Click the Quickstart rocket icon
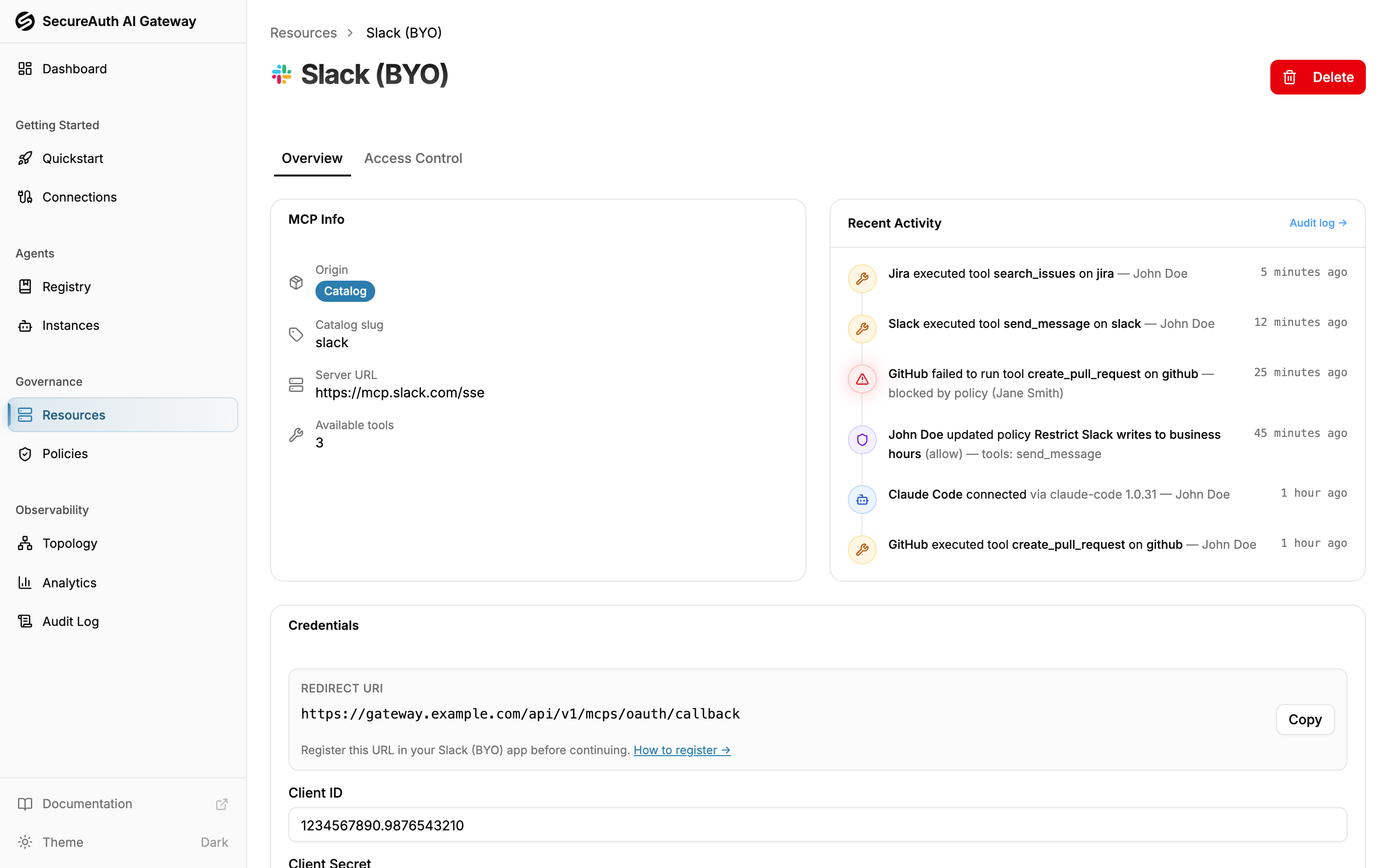 (x=25, y=159)
